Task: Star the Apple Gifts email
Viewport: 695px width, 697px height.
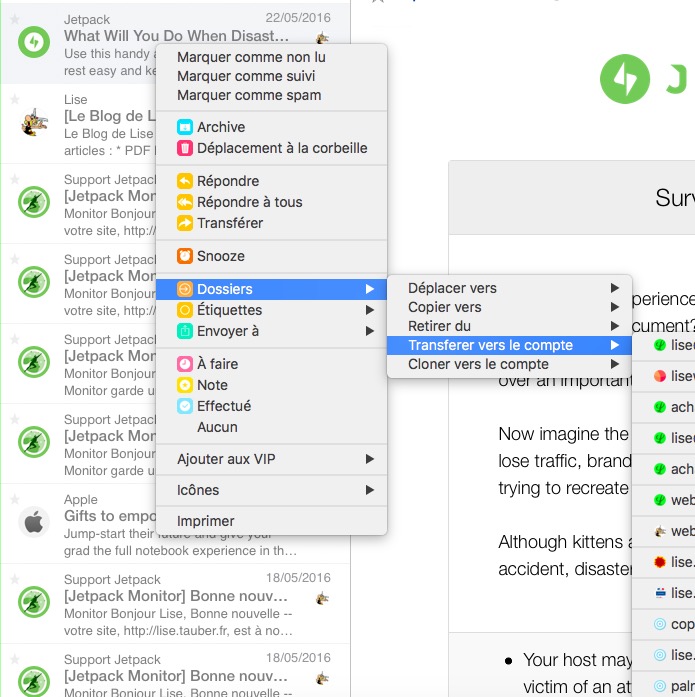Action: tap(15, 499)
